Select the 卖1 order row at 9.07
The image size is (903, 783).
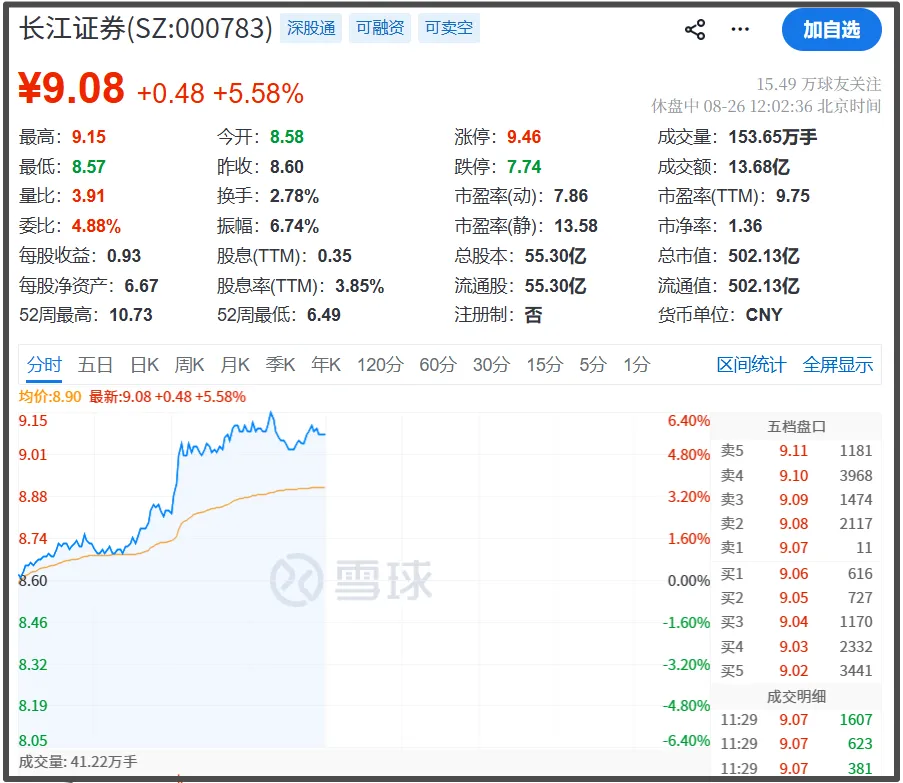(x=796, y=548)
